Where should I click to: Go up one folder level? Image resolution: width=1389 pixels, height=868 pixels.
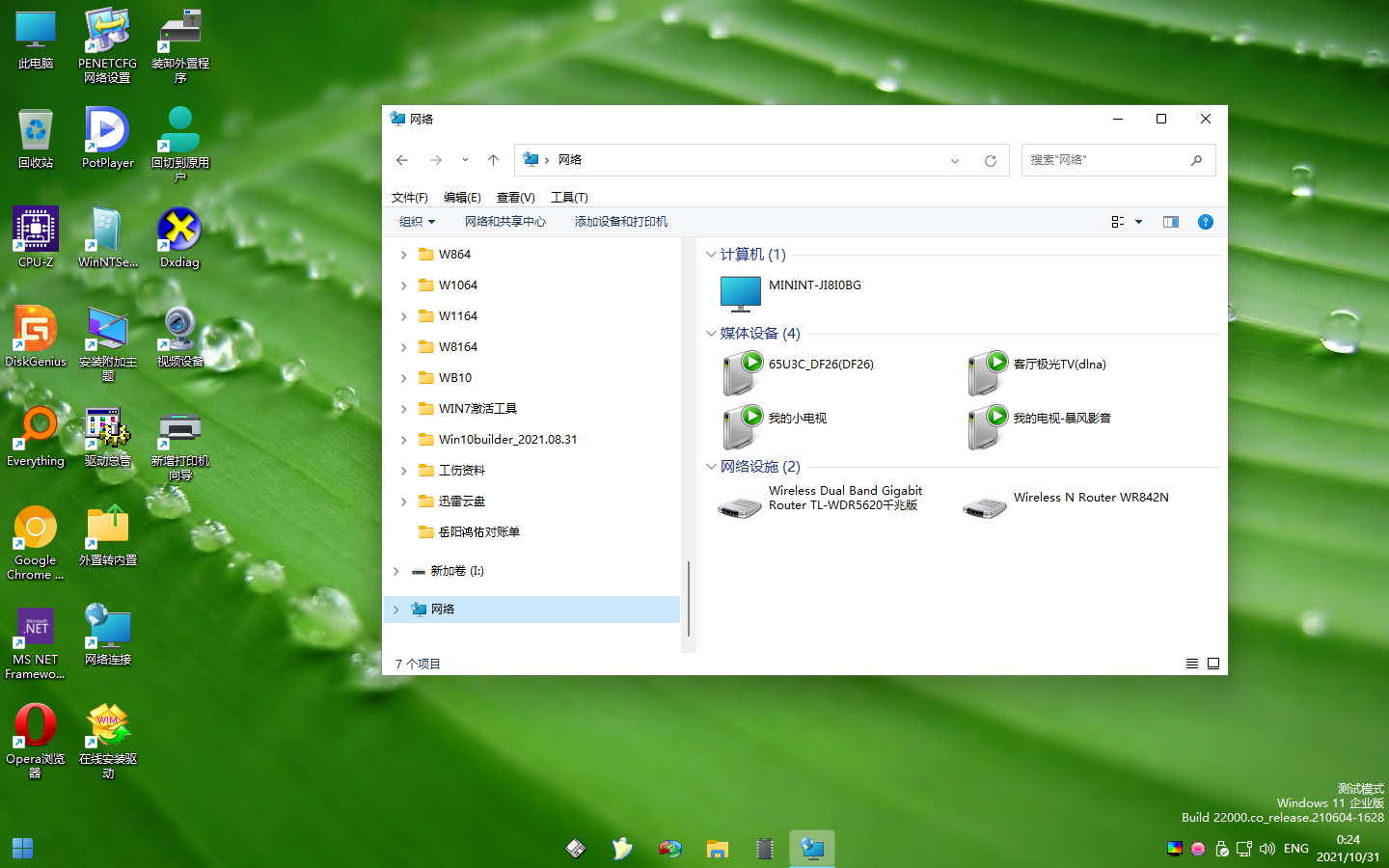493,160
